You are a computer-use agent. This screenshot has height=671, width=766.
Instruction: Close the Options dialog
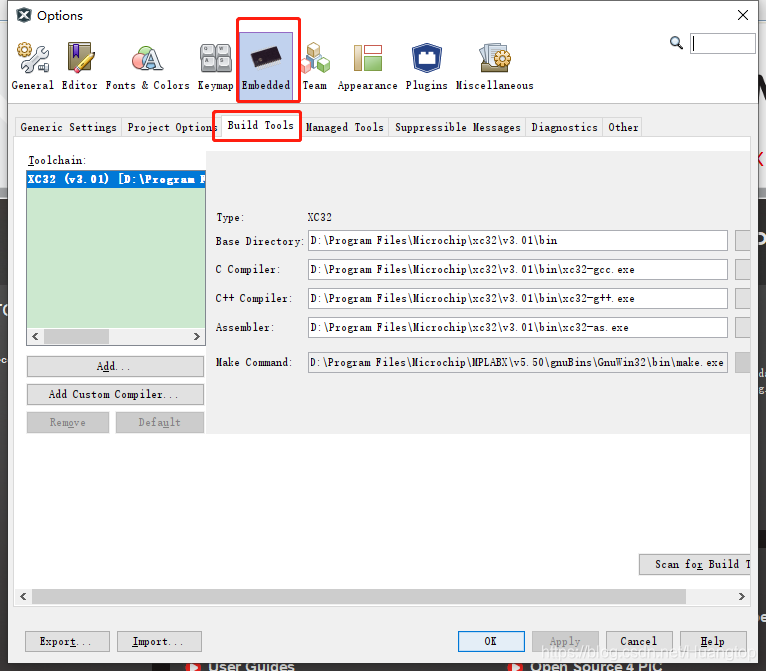743,15
